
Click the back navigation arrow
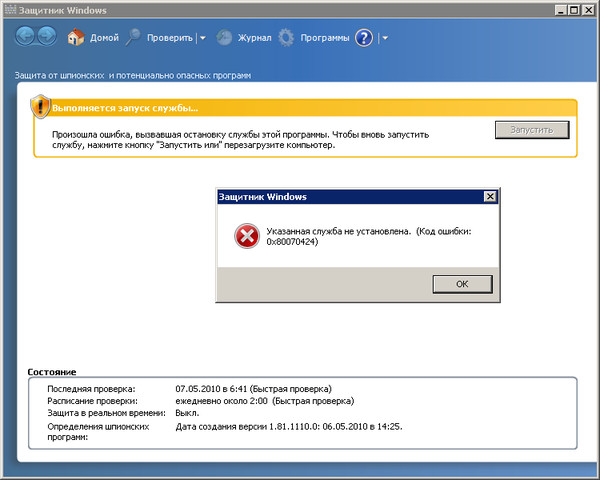[24, 37]
